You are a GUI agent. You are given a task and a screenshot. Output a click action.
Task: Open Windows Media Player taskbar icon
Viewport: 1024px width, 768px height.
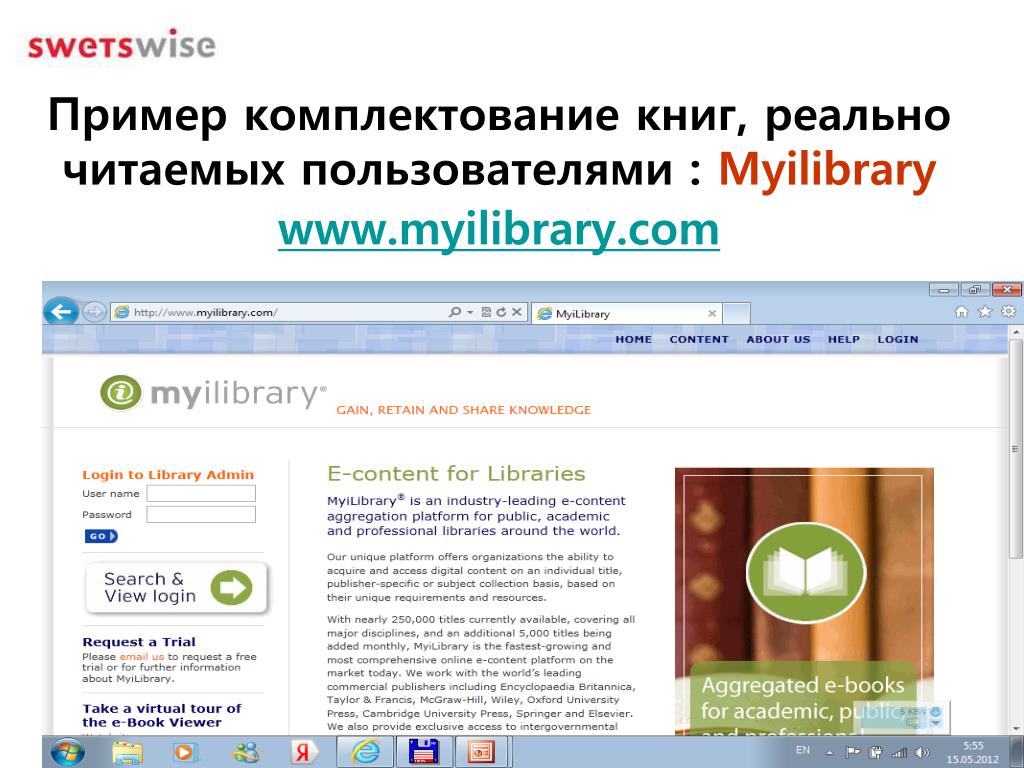point(185,752)
